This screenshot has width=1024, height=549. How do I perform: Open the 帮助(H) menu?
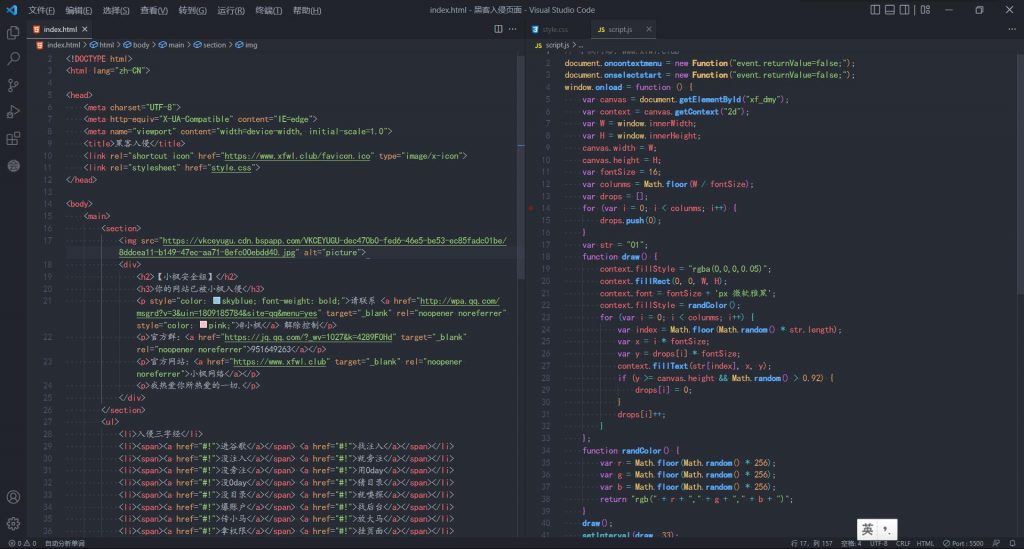point(306,10)
